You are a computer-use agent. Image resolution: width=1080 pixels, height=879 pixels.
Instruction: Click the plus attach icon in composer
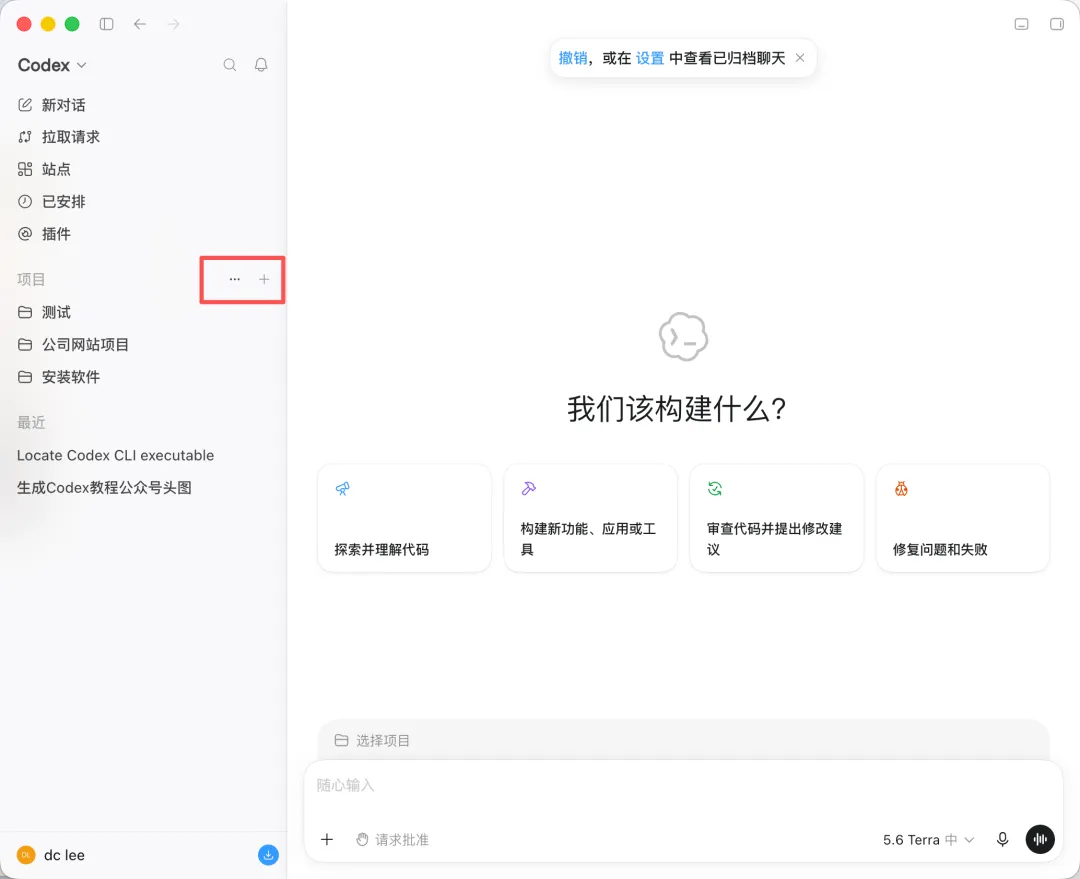tap(327, 839)
